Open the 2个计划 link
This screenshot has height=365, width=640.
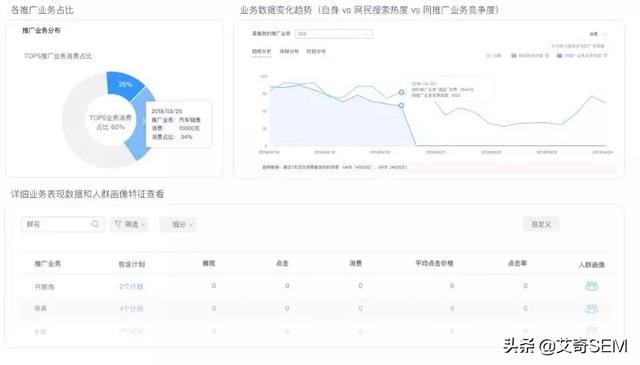[131, 286]
